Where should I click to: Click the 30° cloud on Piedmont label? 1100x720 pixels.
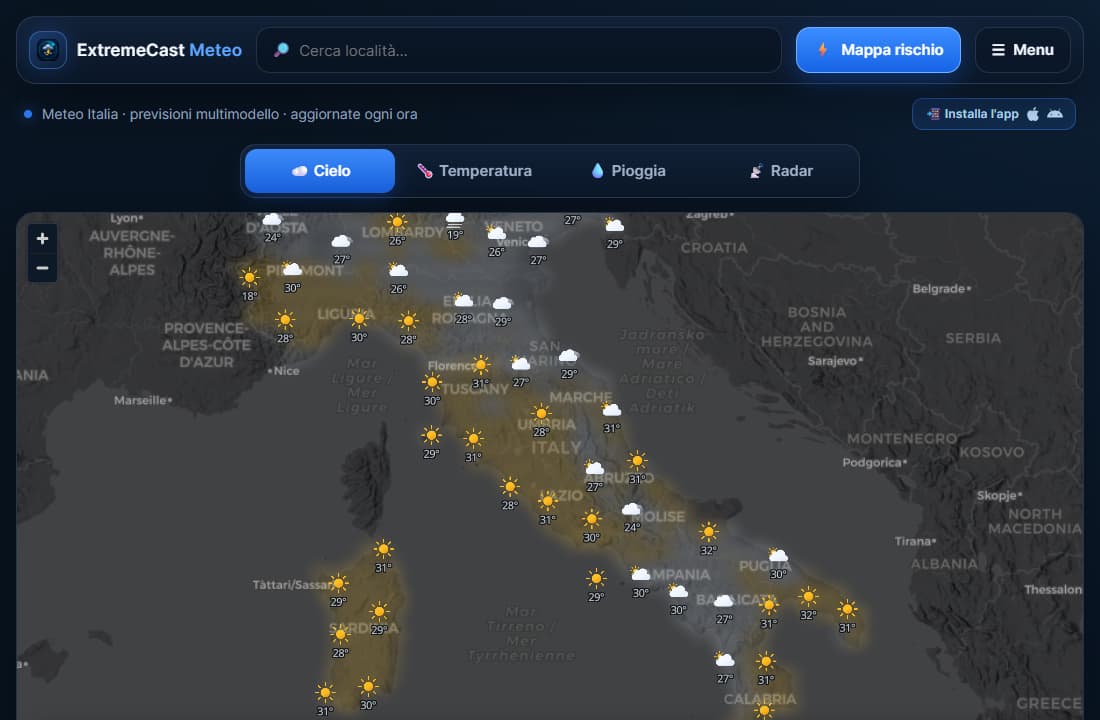[x=292, y=269]
